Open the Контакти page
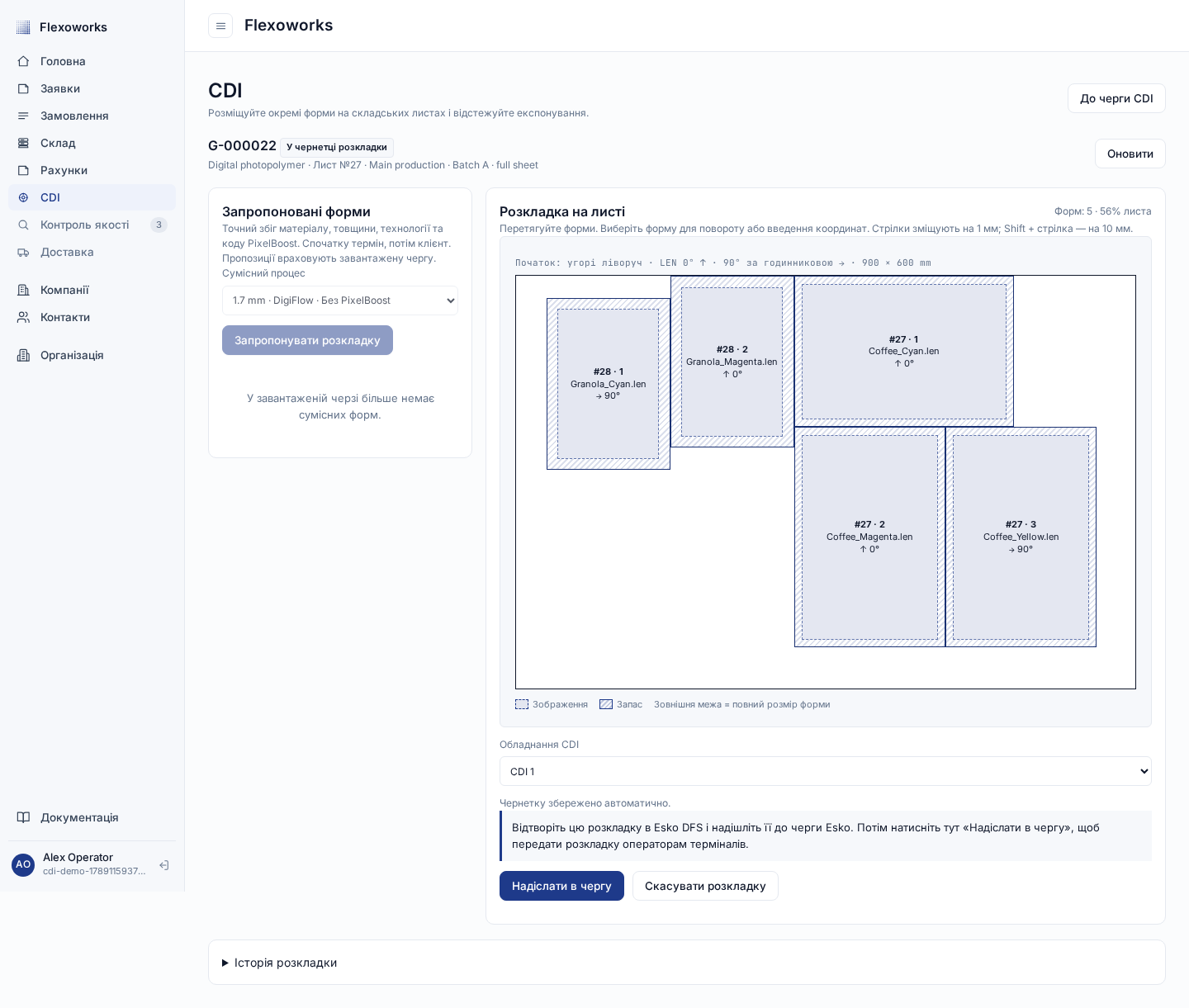 92,317
